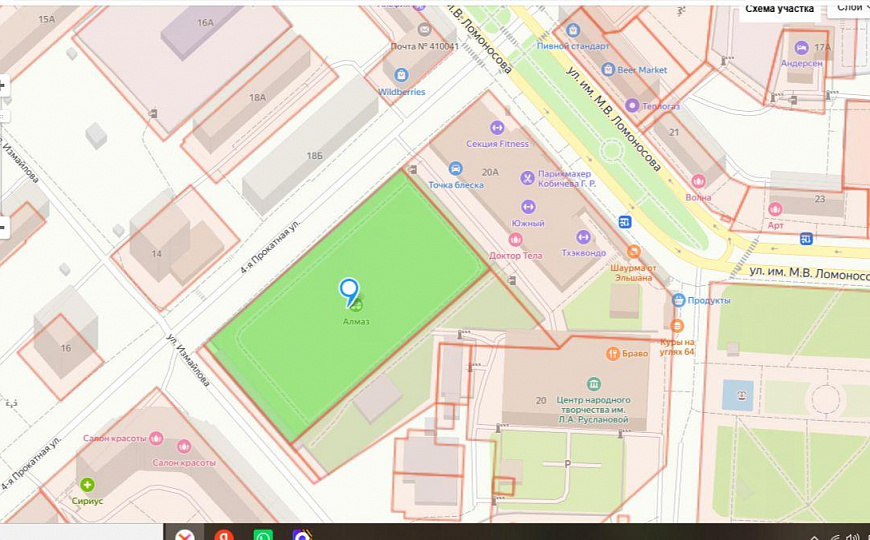This screenshot has height=540, width=870.
Task: Click the bus stop icon near Арт
Action: point(806,239)
